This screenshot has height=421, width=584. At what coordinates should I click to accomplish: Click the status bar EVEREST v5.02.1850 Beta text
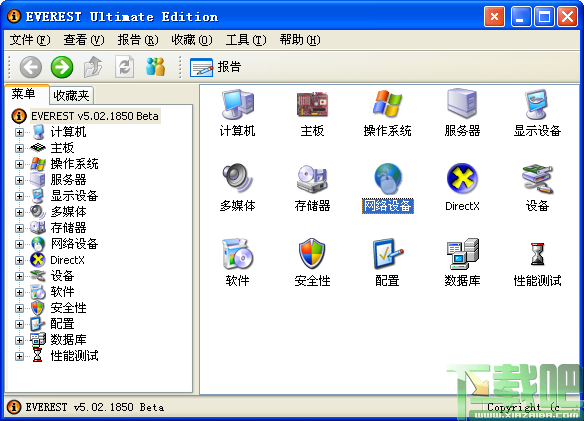tap(95, 407)
